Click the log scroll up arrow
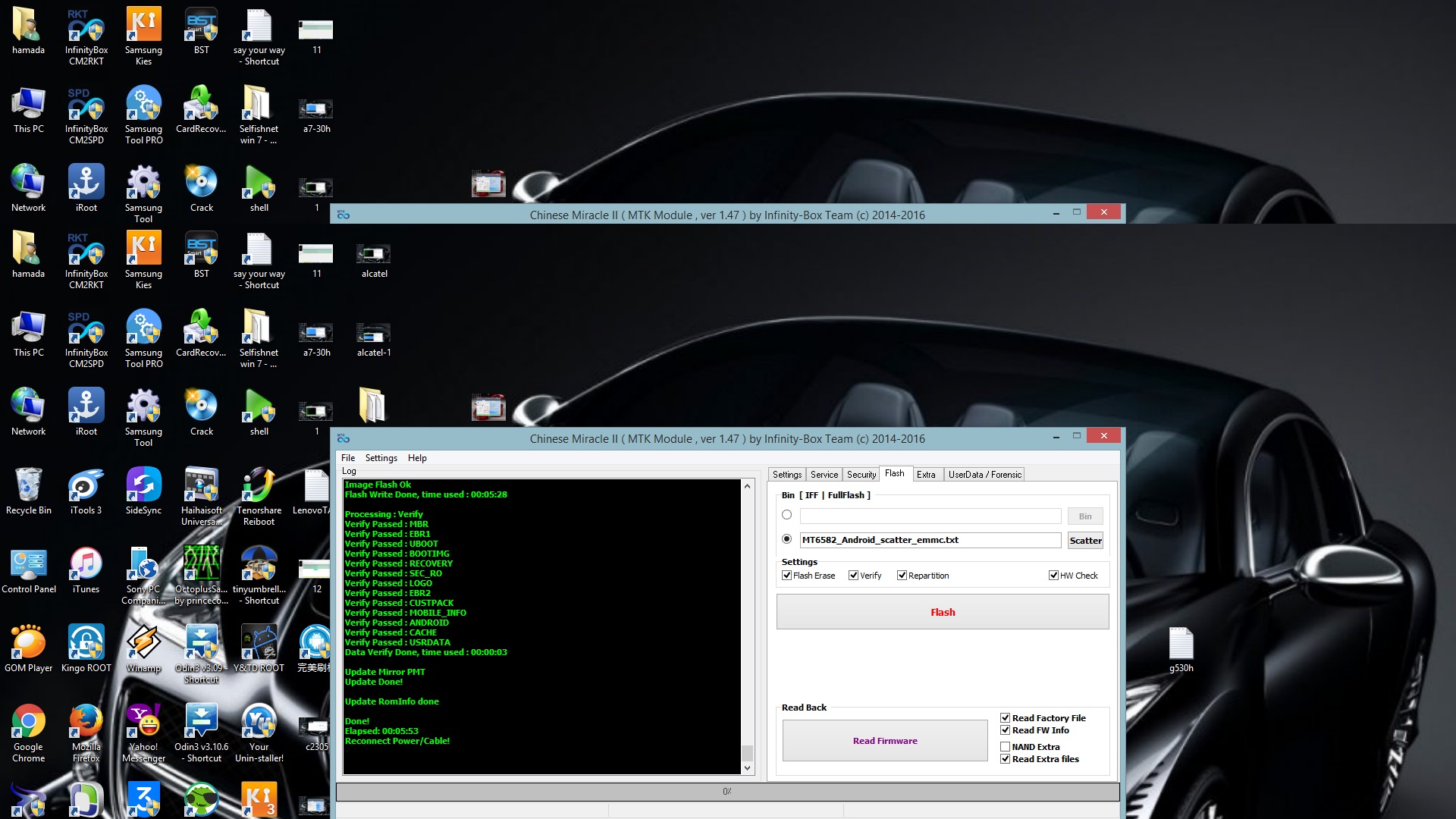The height and width of the screenshot is (819, 1456). point(748,486)
